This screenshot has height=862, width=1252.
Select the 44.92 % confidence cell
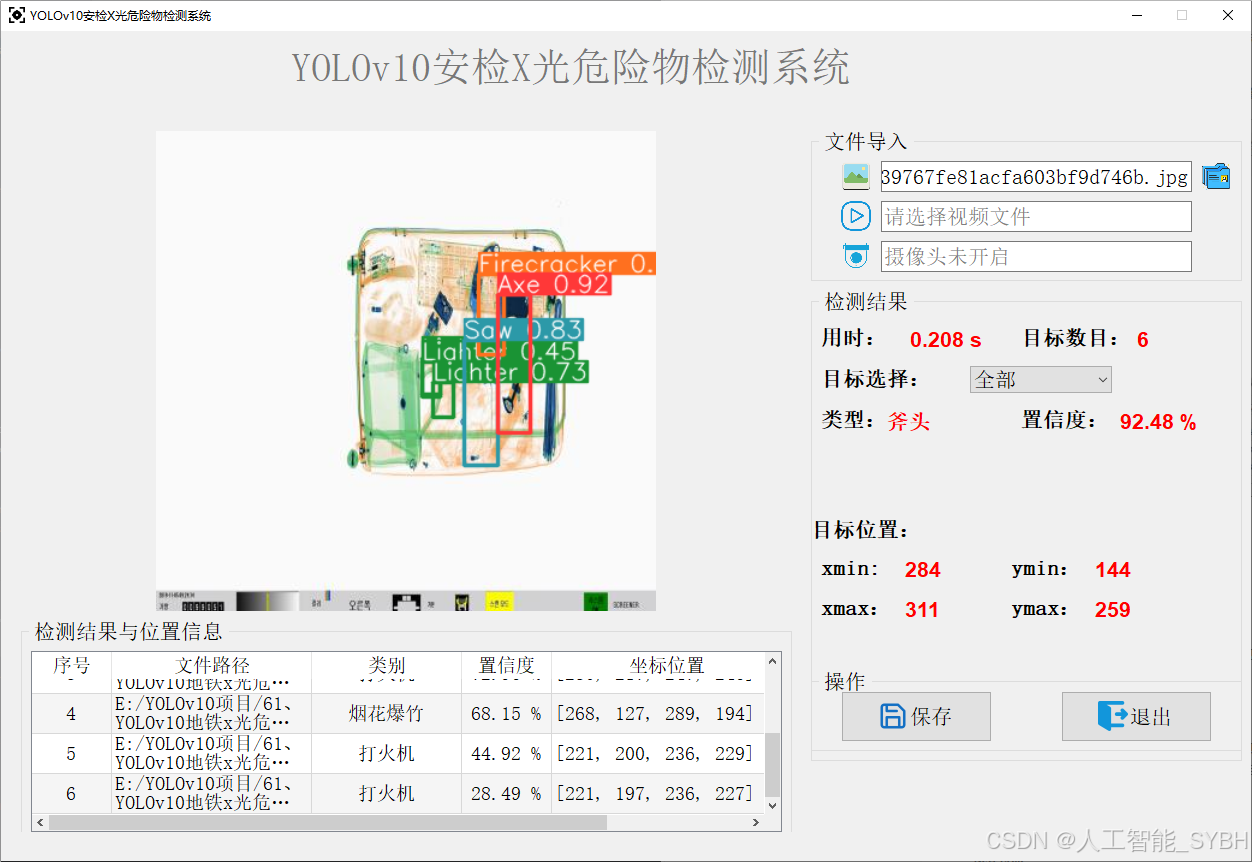(x=507, y=754)
